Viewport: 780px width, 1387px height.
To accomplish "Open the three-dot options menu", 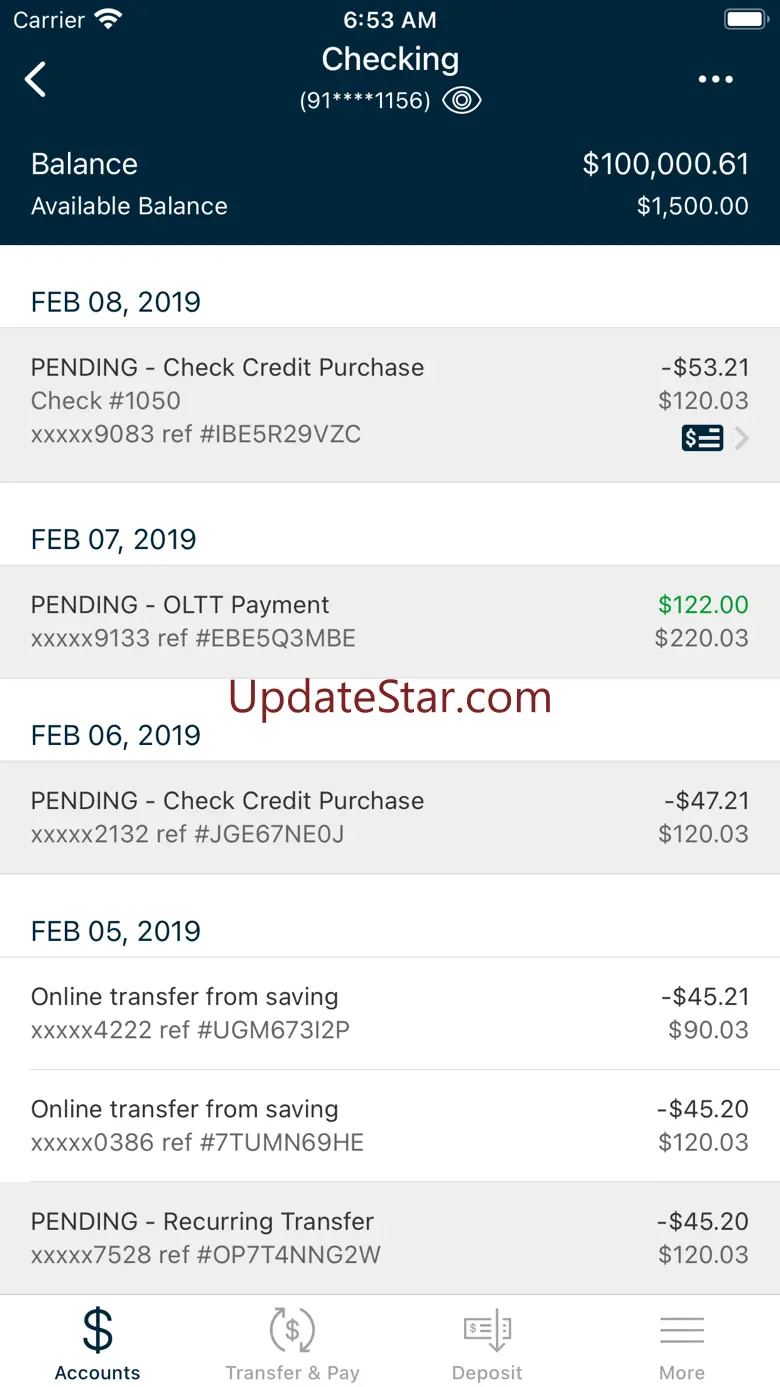I will click(715, 79).
